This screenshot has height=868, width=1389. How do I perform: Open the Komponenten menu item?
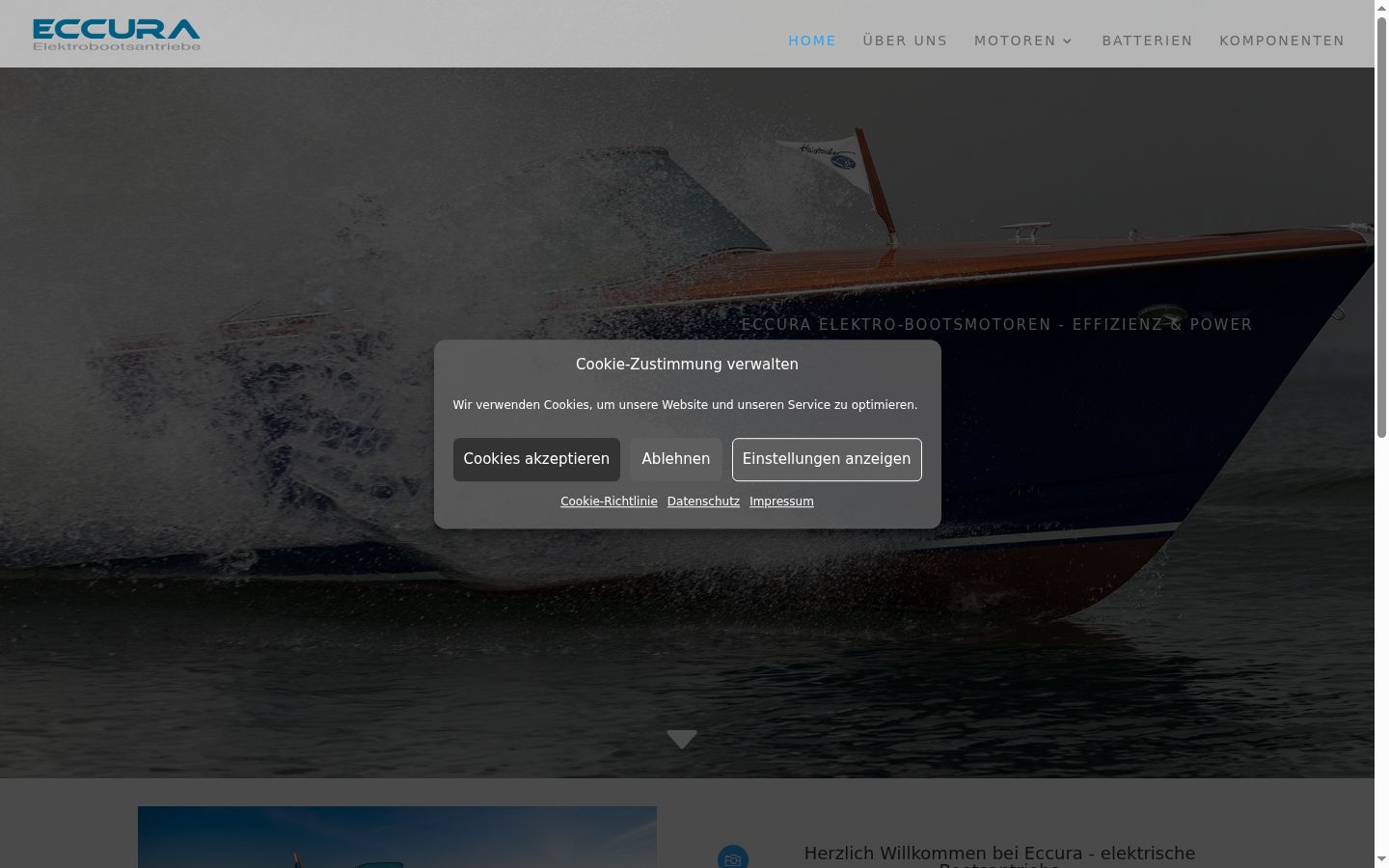[1282, 41]
